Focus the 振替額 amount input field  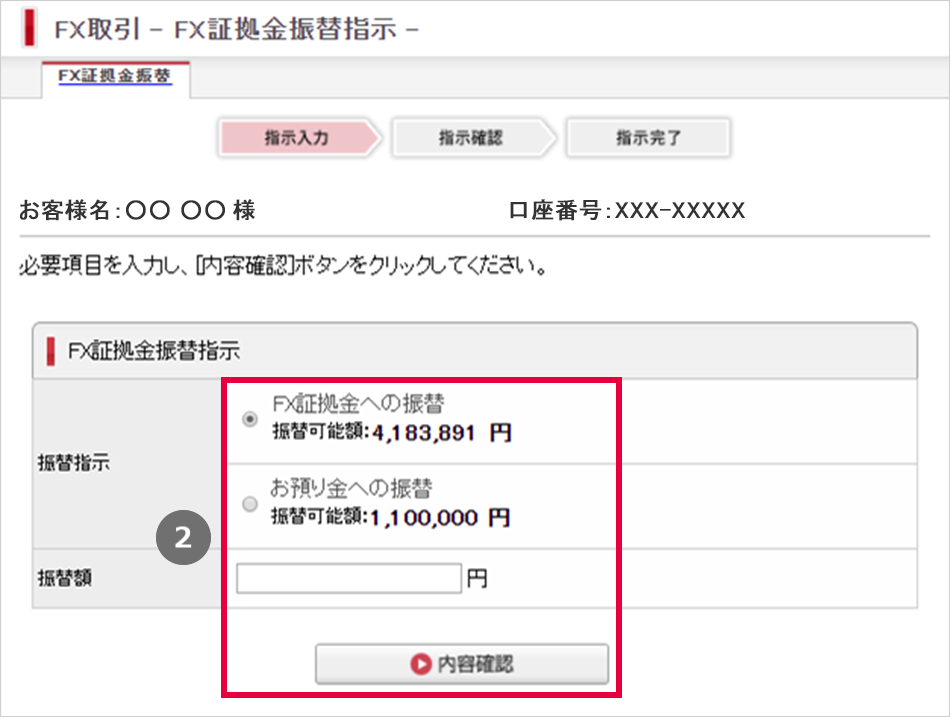[348, 579]
